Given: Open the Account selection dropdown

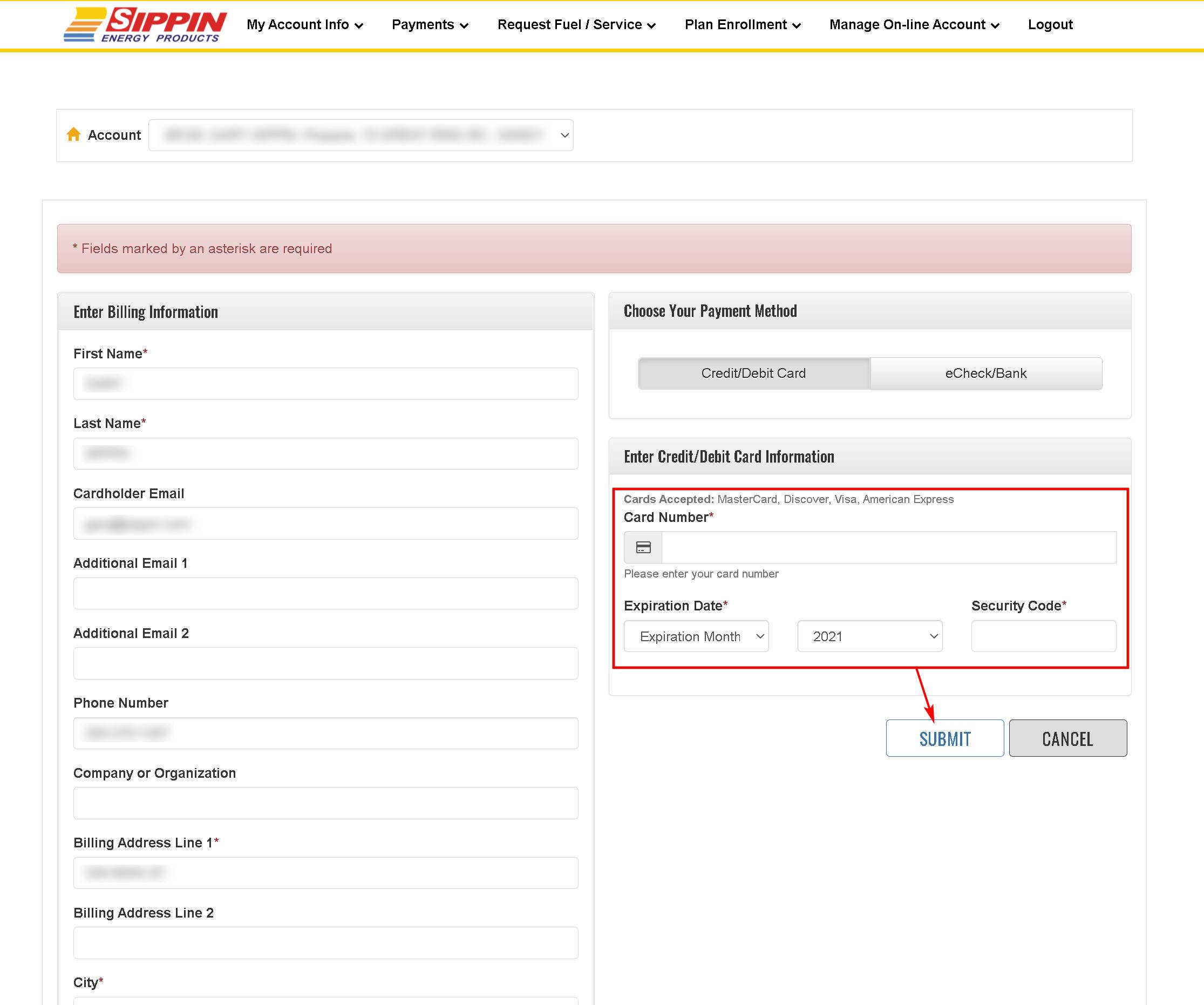Looking at the screenshot, I should 360,135.
